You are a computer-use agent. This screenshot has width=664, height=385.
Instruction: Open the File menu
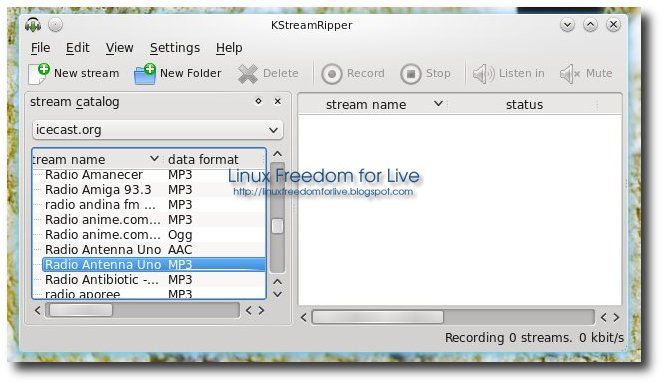click(40, 48)
